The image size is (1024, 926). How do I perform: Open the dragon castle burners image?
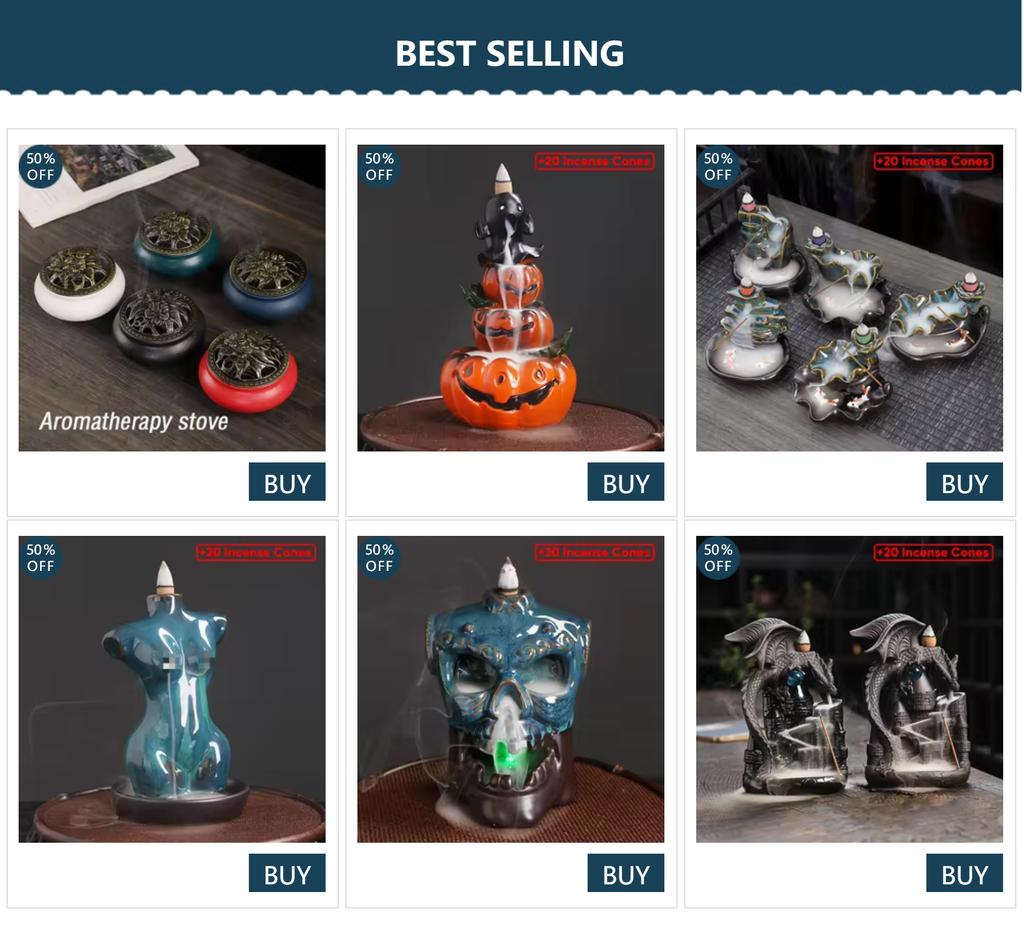[x=850, y=690]
